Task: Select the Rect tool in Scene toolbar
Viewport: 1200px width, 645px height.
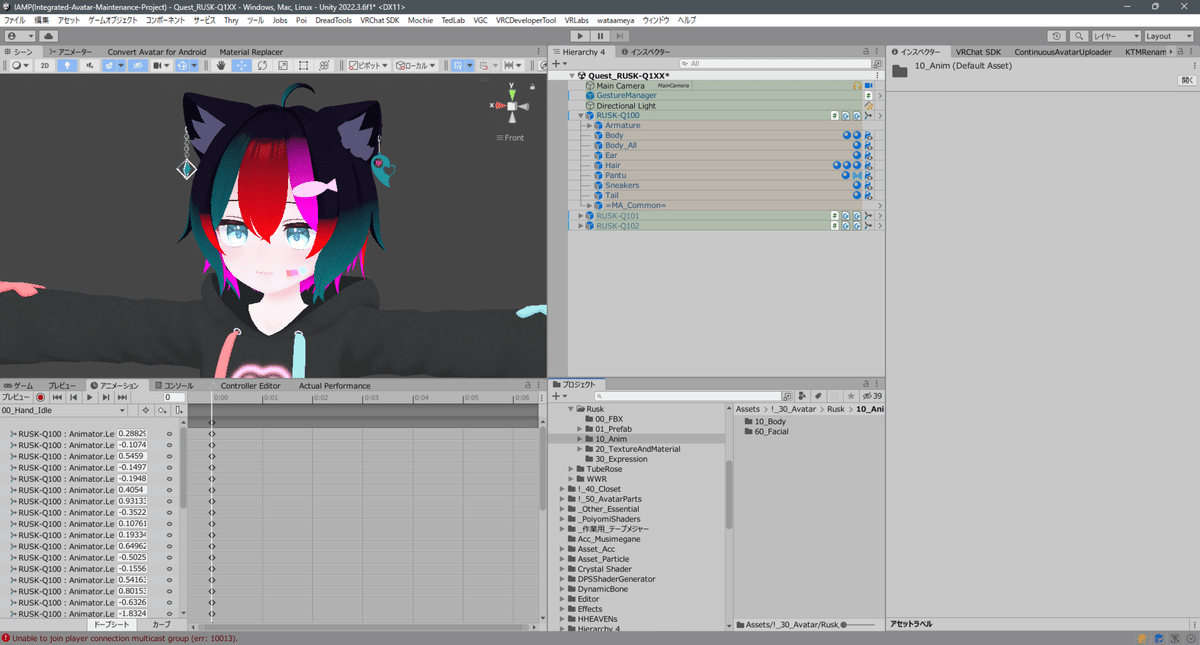Action: click(x=303, y=65)
